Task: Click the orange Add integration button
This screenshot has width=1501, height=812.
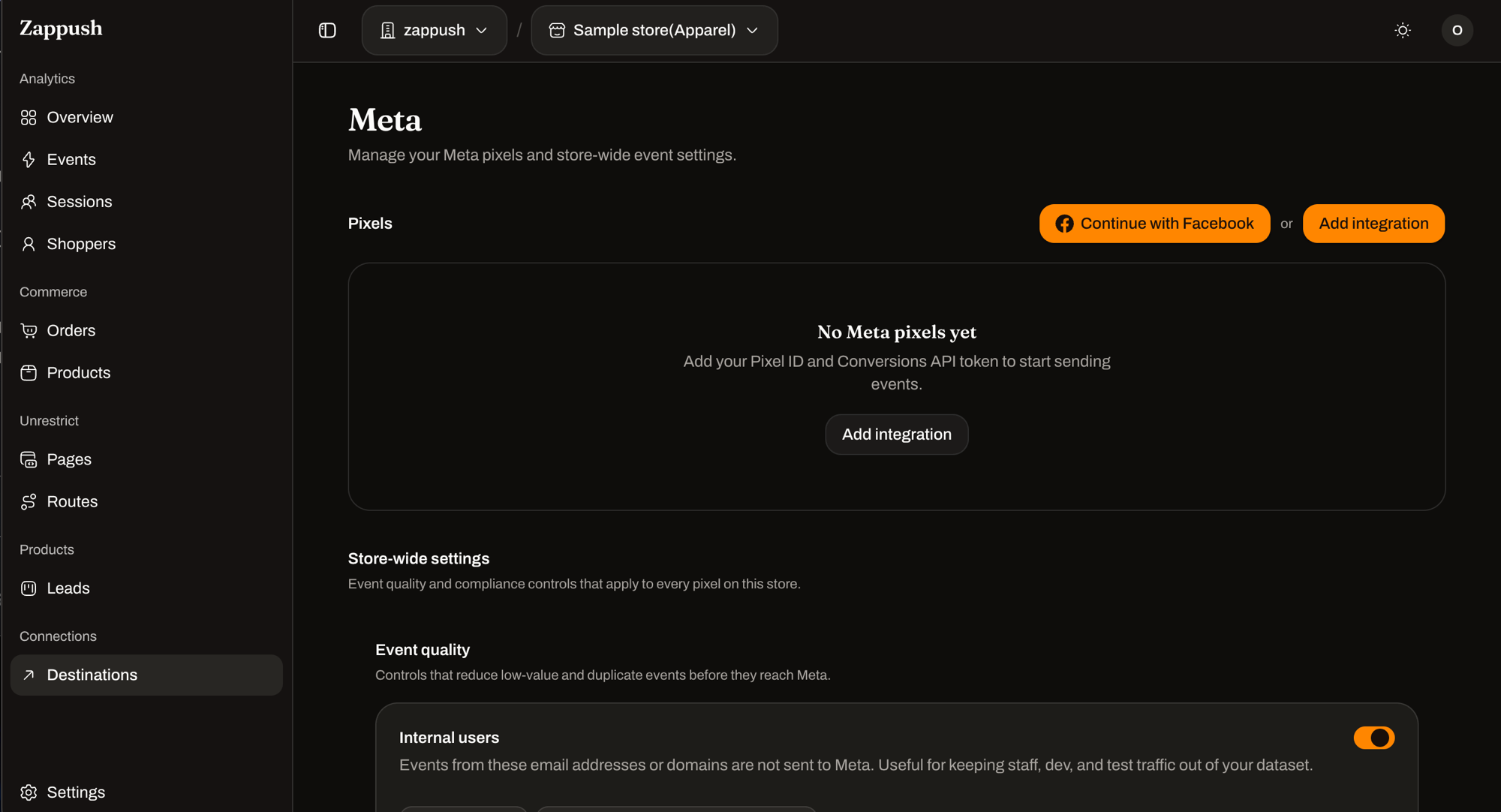Action: pos(1373,224)
